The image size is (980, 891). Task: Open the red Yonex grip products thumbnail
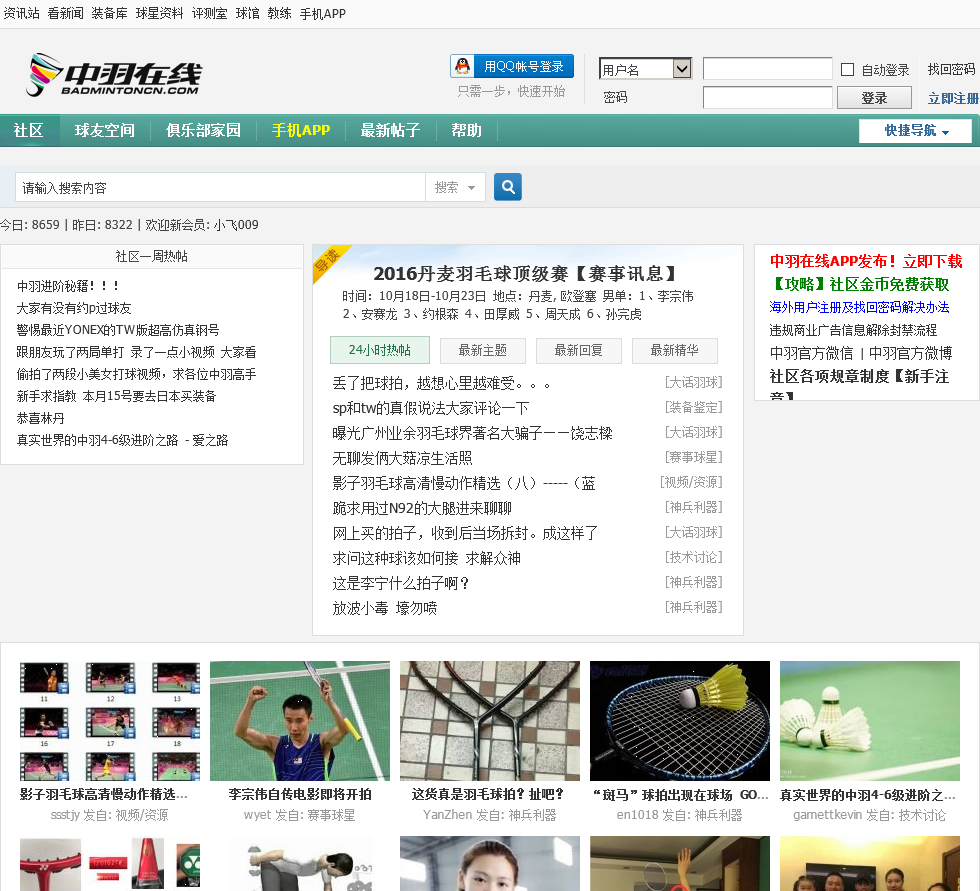[x=110, y=864]
